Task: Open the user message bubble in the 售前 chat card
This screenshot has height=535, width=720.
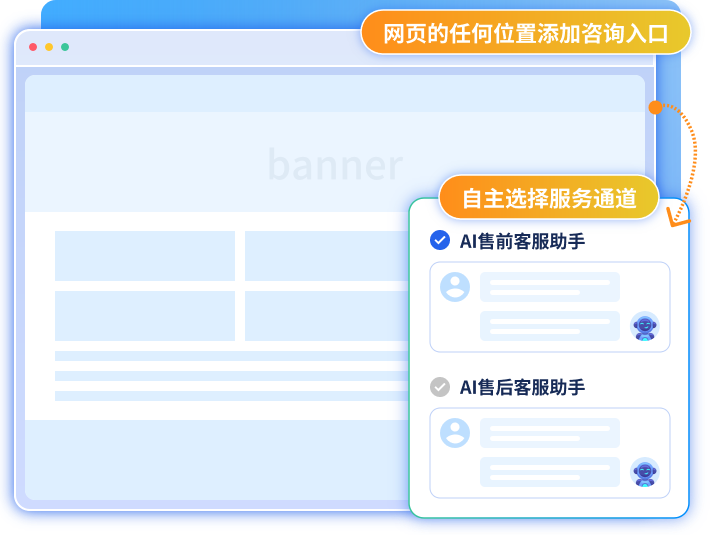Action: tap(549, 287)
